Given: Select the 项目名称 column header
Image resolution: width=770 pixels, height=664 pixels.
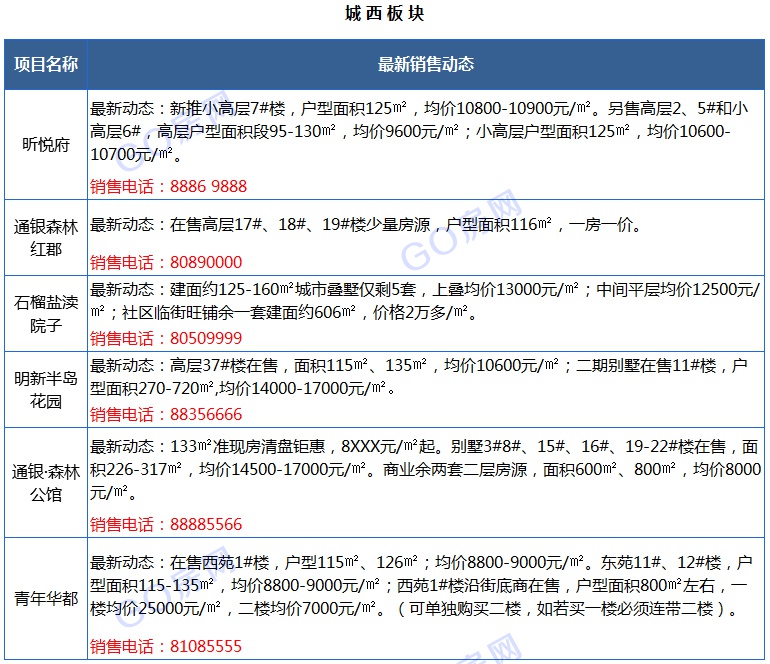Looking at the screenshot, I should tap(46, 64).
